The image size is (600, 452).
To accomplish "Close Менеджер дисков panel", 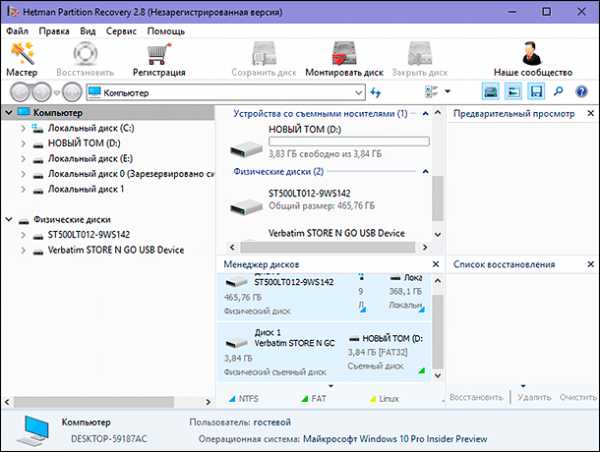I will [435, 264].
